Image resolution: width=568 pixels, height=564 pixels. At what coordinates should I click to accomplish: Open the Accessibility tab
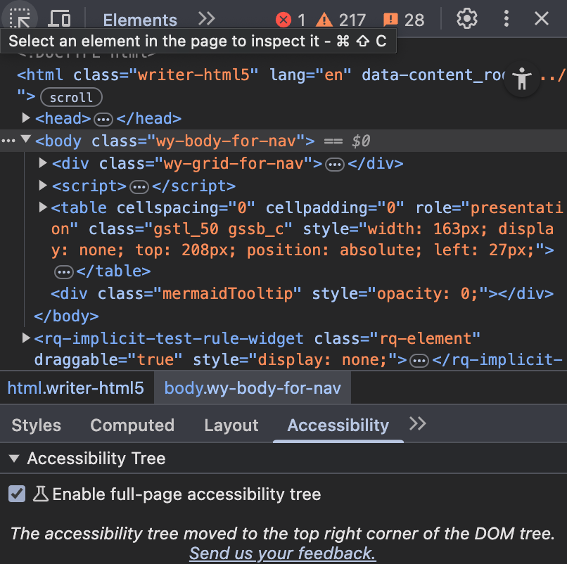pos(338,425)
